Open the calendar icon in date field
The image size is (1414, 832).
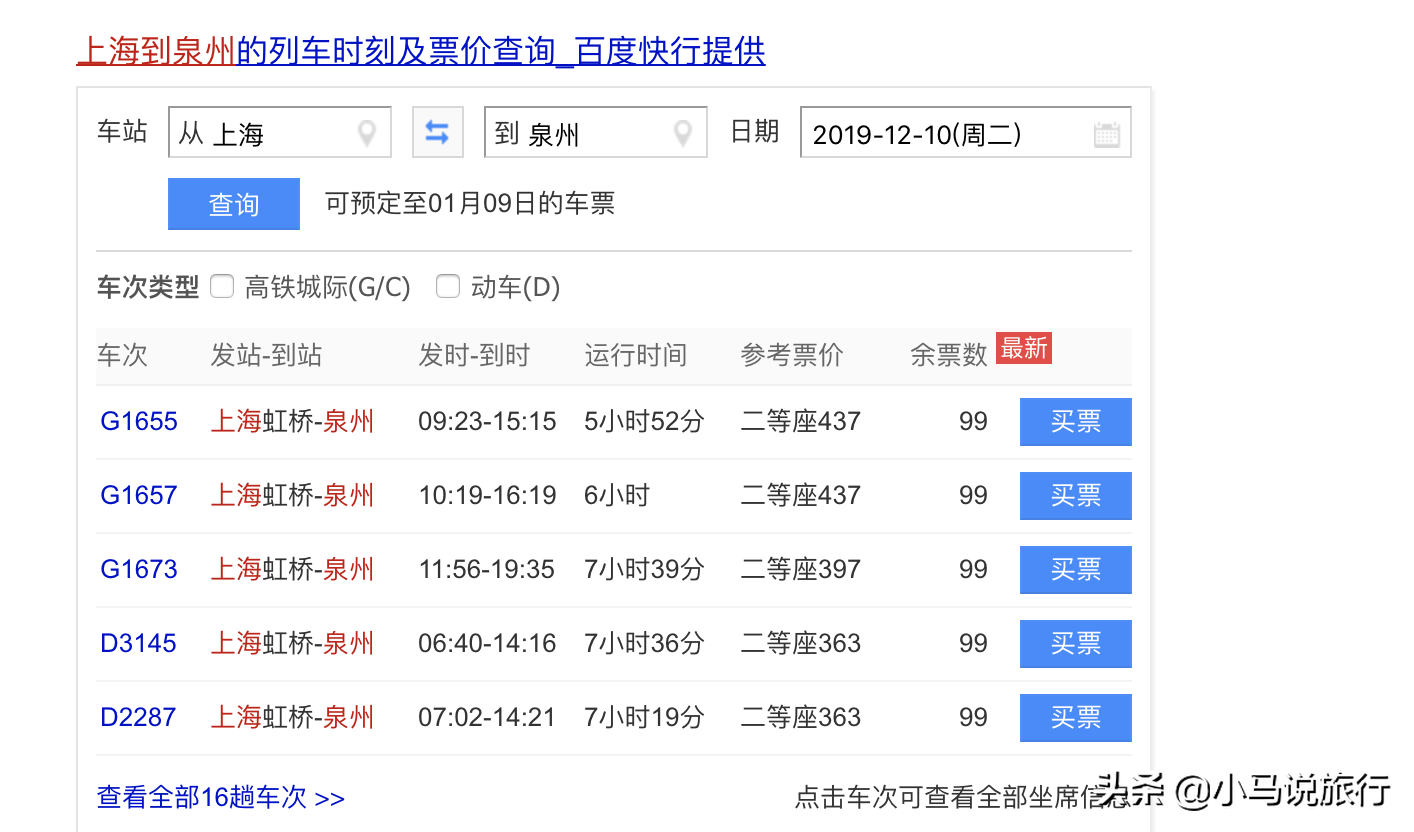pos(1106,134)
